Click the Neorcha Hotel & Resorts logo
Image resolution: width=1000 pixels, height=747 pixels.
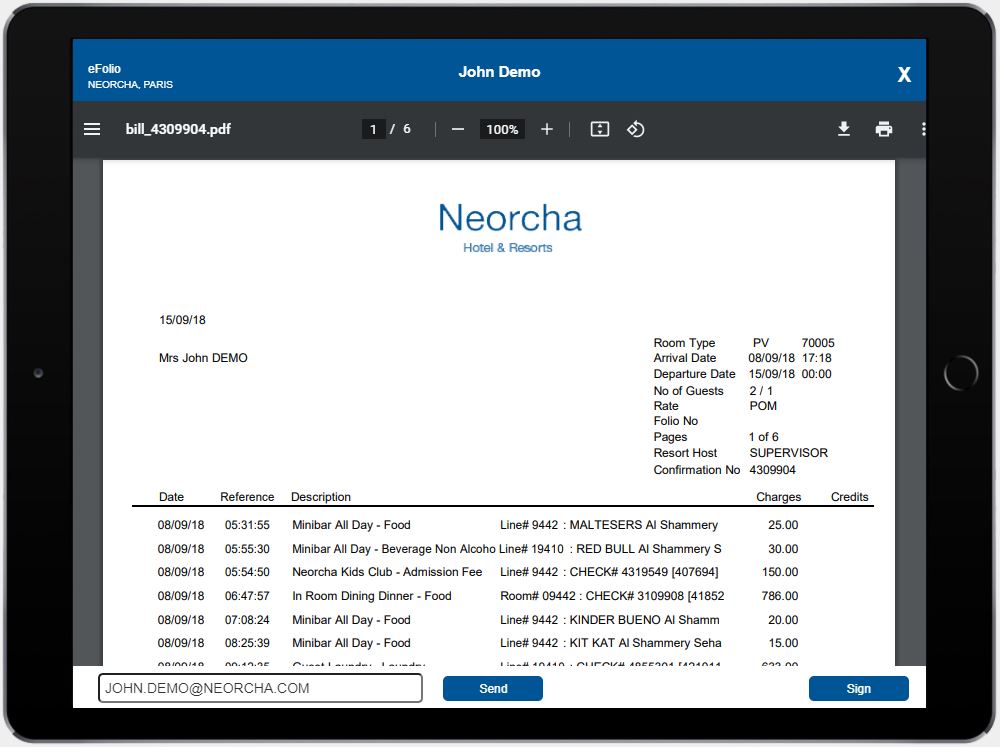pos(509,228)
